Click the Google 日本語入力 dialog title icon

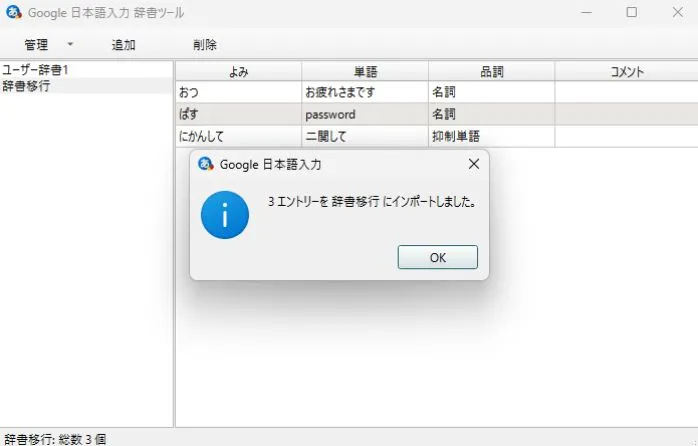206,164
